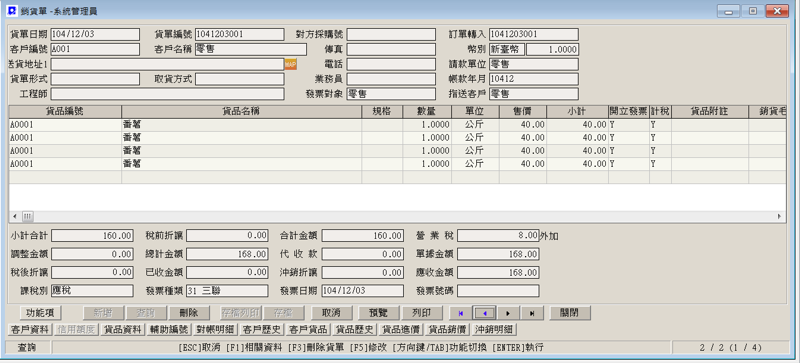Click the 發票種類 field showing 31 三聯

227,291
